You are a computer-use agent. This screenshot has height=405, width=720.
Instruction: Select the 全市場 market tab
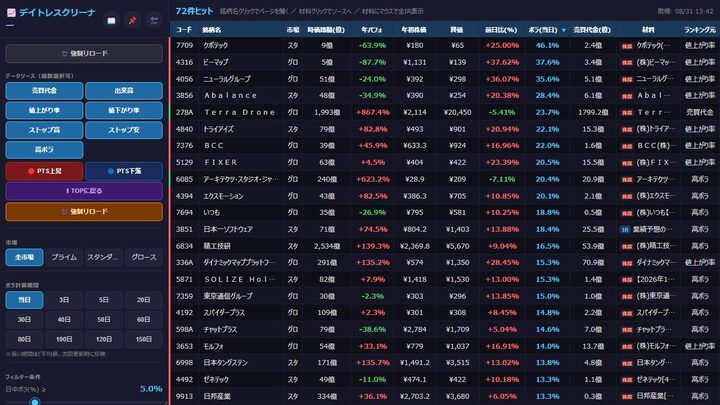(x=24, y=258)
